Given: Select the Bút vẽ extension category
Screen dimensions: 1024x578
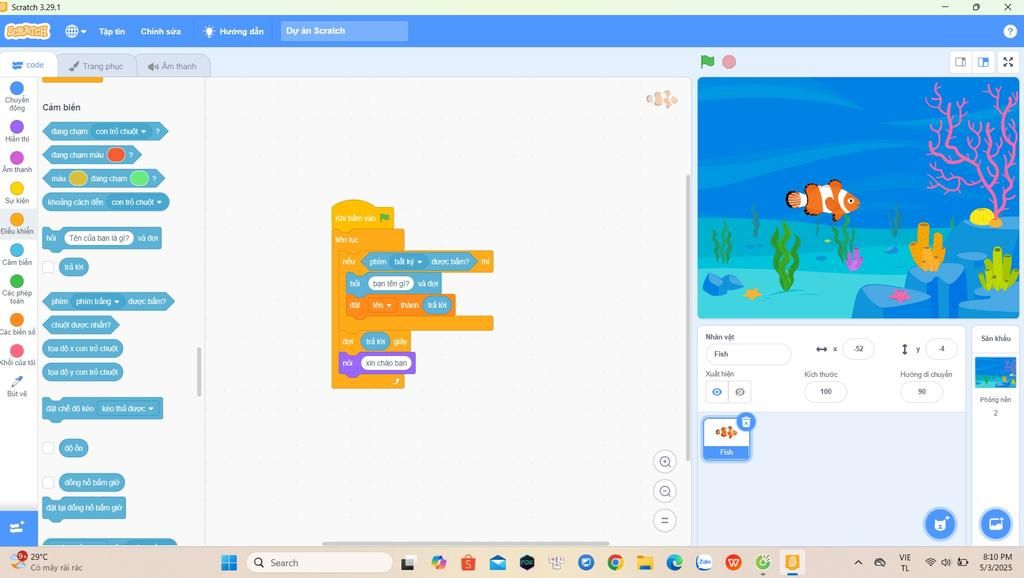Looking at the screenshot, I should (x=17, y=386).
